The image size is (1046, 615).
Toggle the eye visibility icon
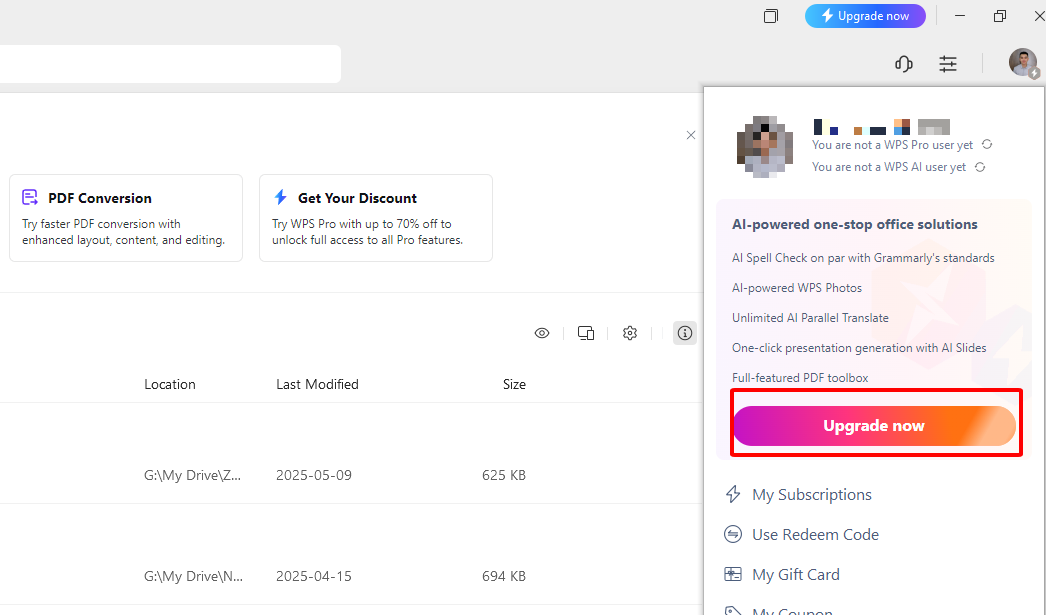click(542, 333)
